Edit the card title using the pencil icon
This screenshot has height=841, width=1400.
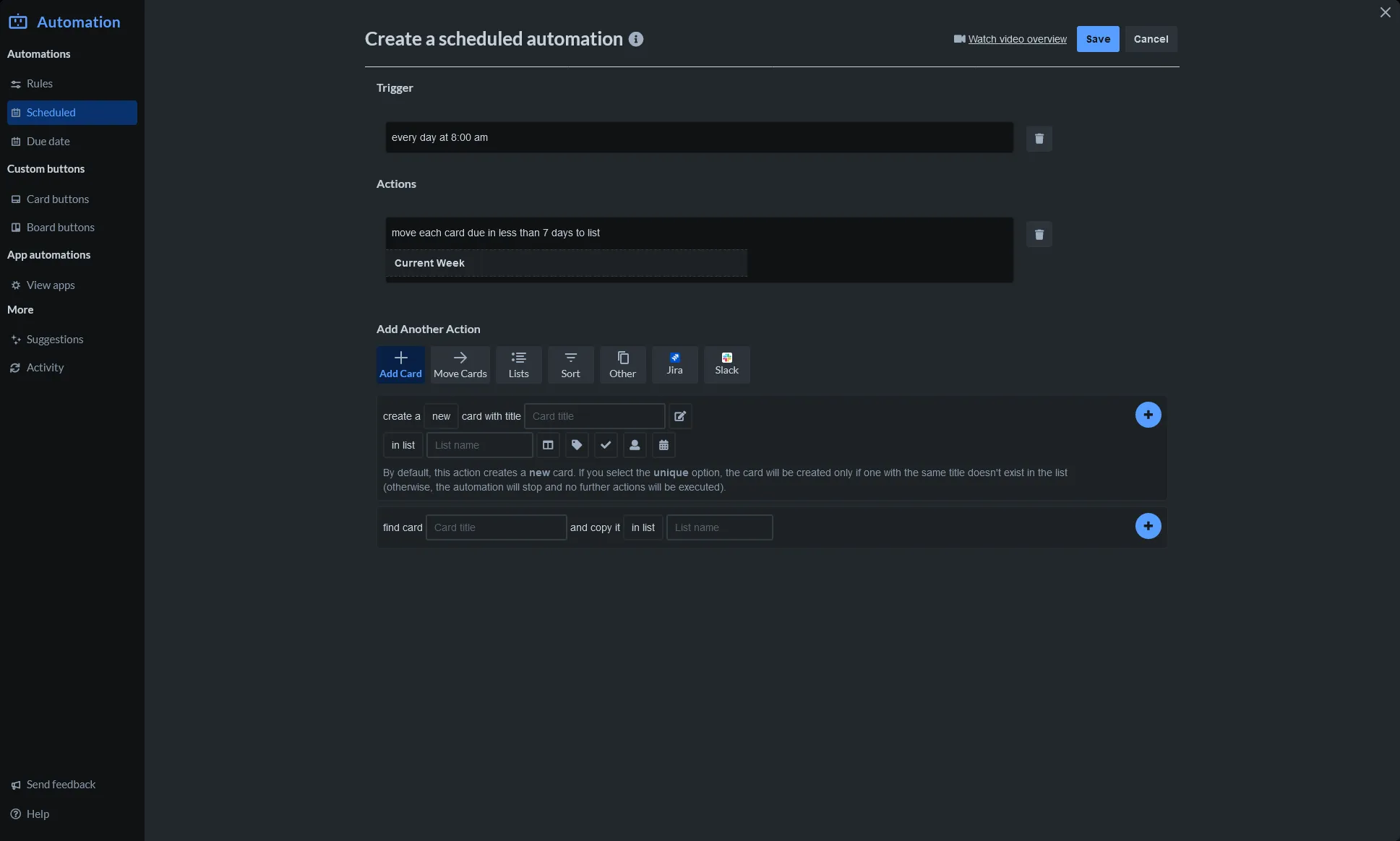tap(679, 416)
